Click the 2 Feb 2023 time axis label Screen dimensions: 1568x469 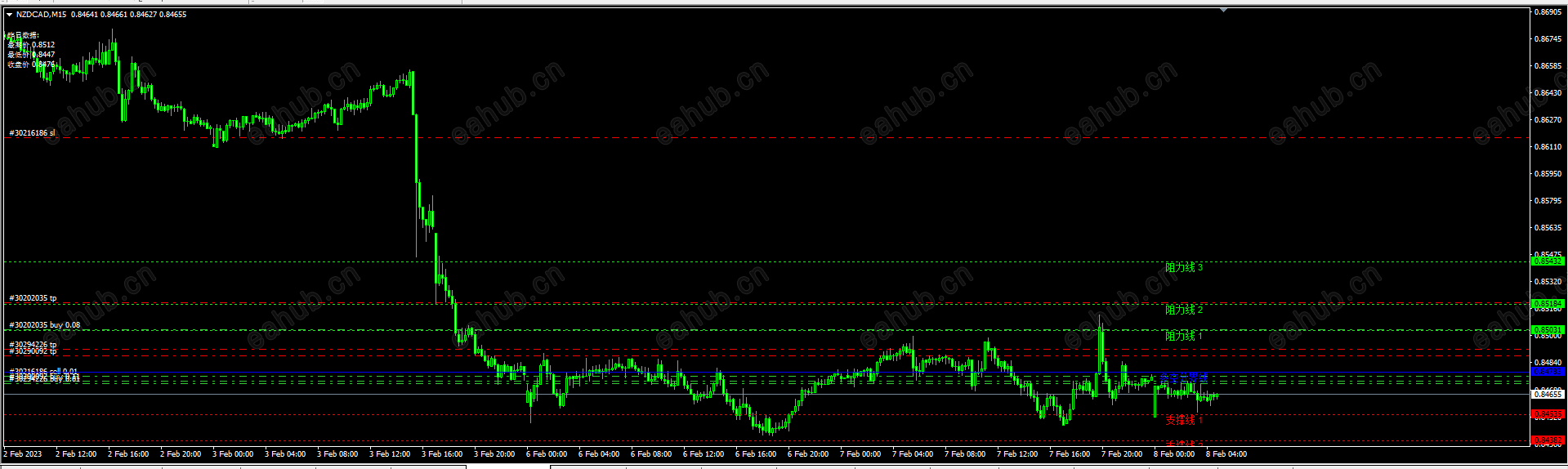pos(23,454)
